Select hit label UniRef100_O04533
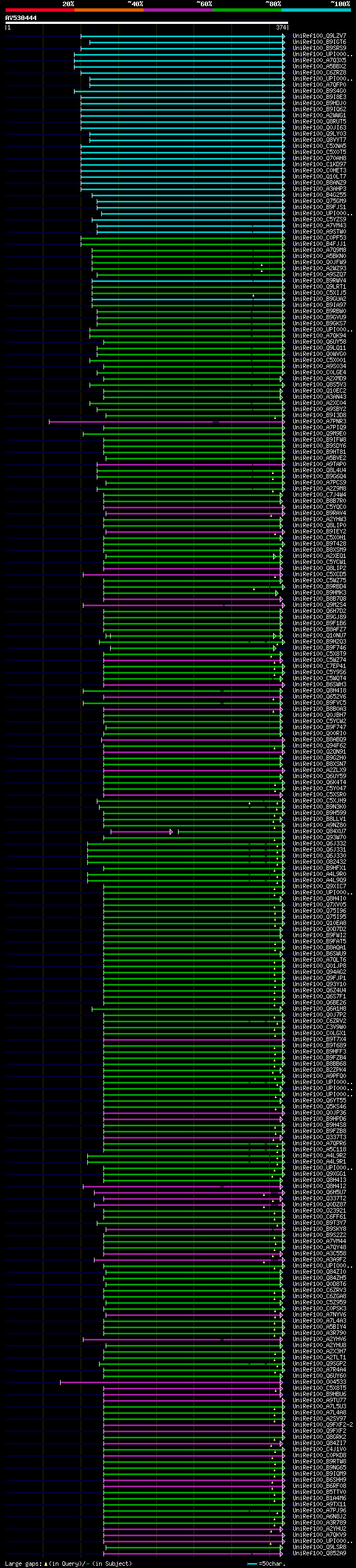This screenshot has height=1568, width=356. click(x=319, y=1382)
